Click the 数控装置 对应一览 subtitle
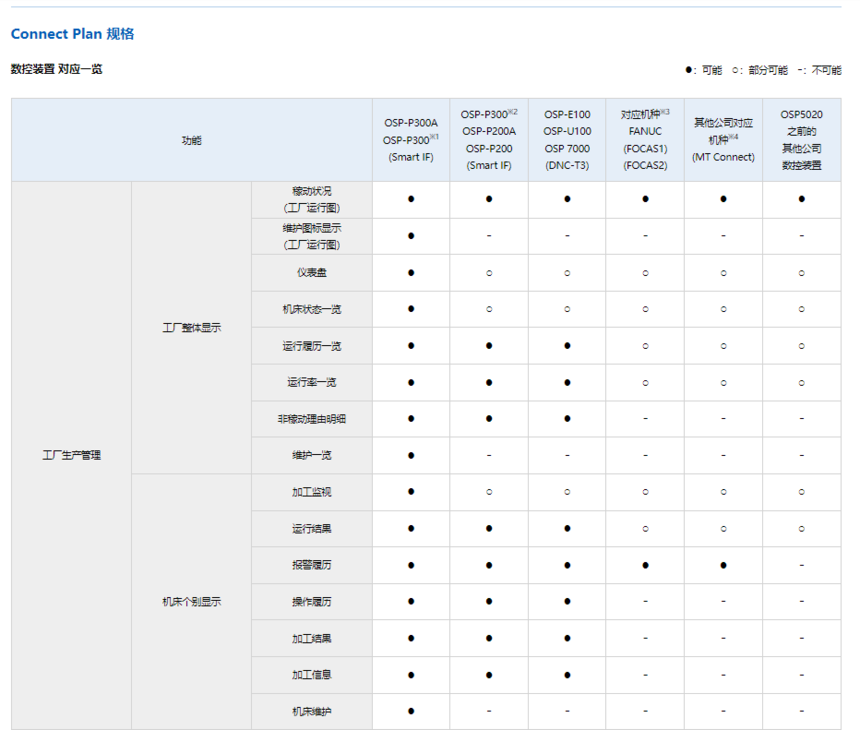This screenshot has height=730, width=860. click(56, 69)
